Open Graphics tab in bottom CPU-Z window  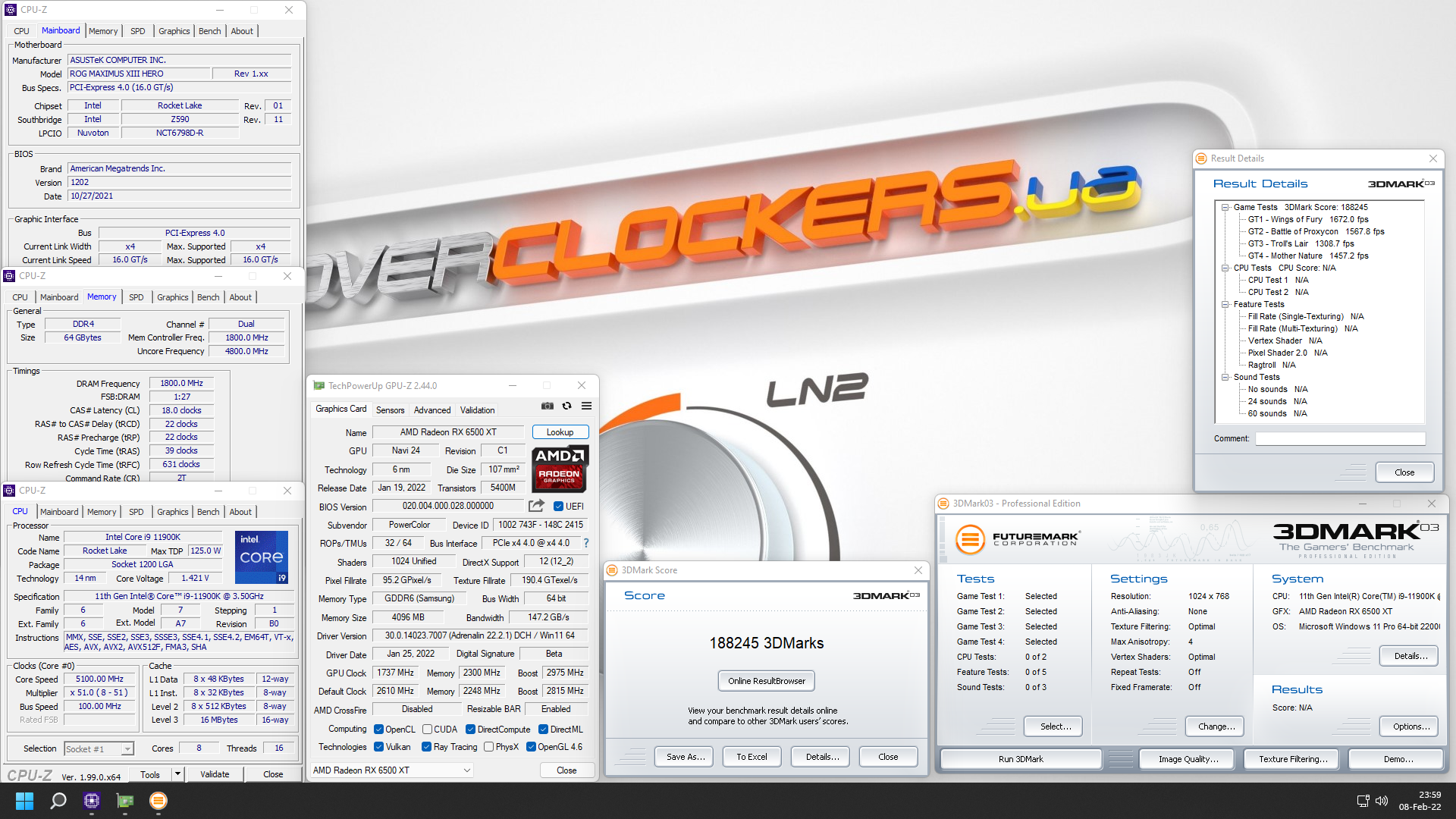click(172, 512)
